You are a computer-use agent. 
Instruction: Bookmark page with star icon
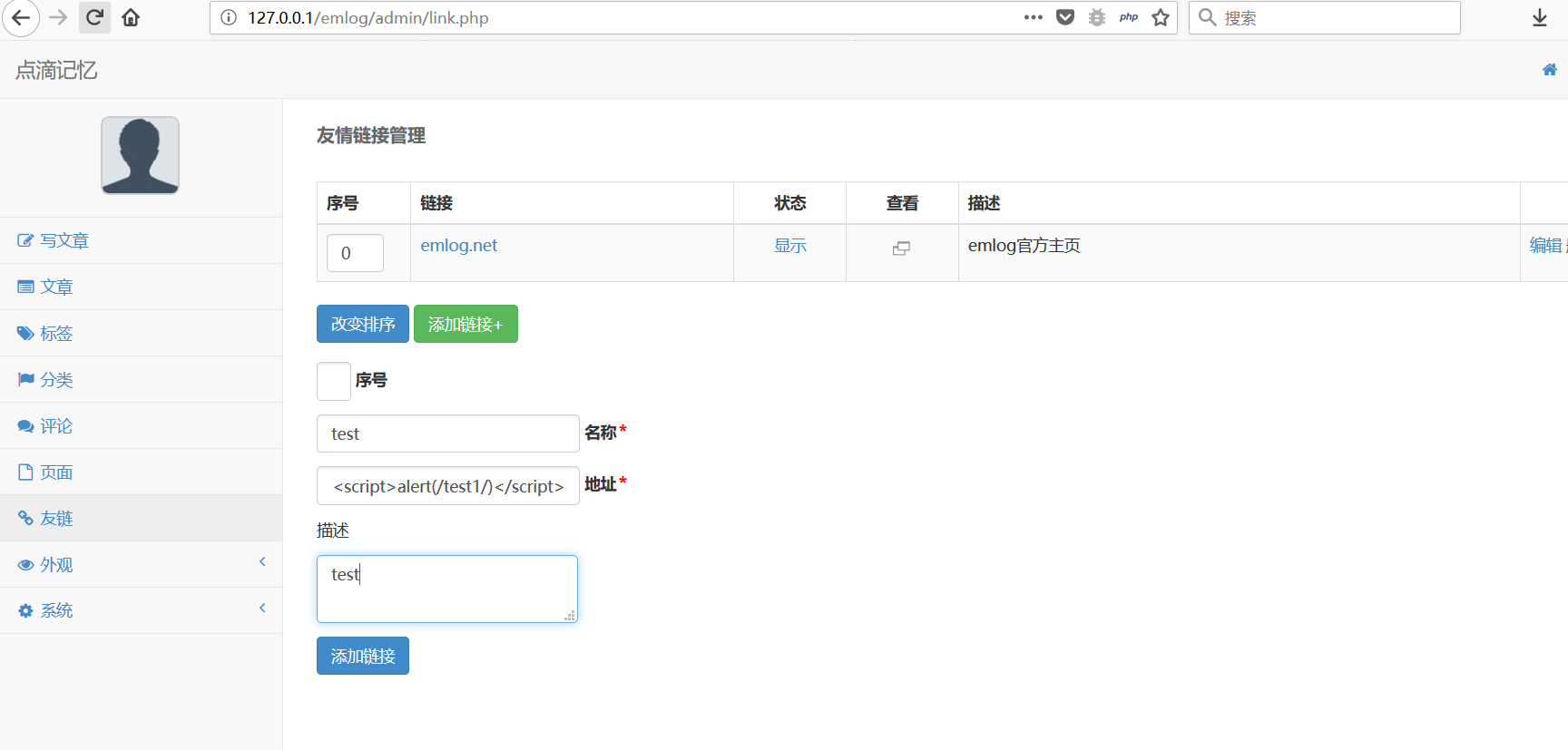tap(1161, 17)
